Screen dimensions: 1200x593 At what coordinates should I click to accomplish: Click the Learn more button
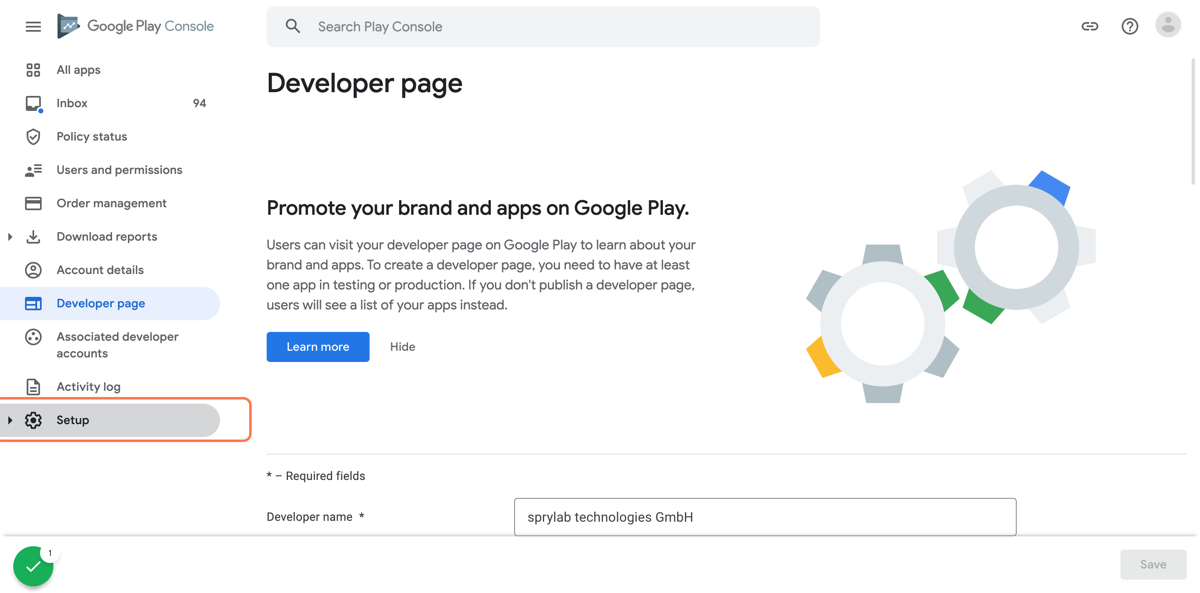(318, 347)
